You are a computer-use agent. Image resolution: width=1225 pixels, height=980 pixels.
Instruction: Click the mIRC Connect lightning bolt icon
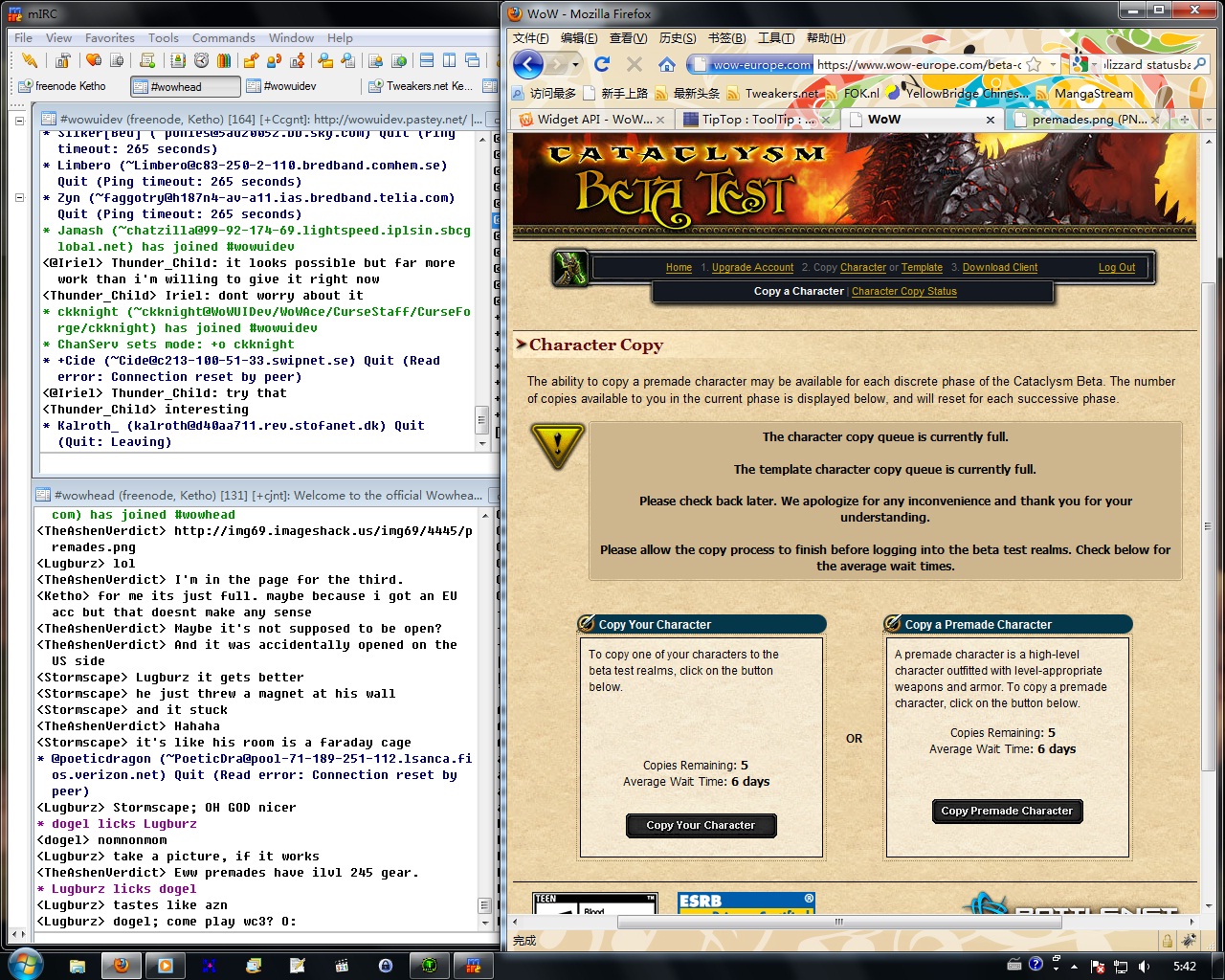pos(29,61)
